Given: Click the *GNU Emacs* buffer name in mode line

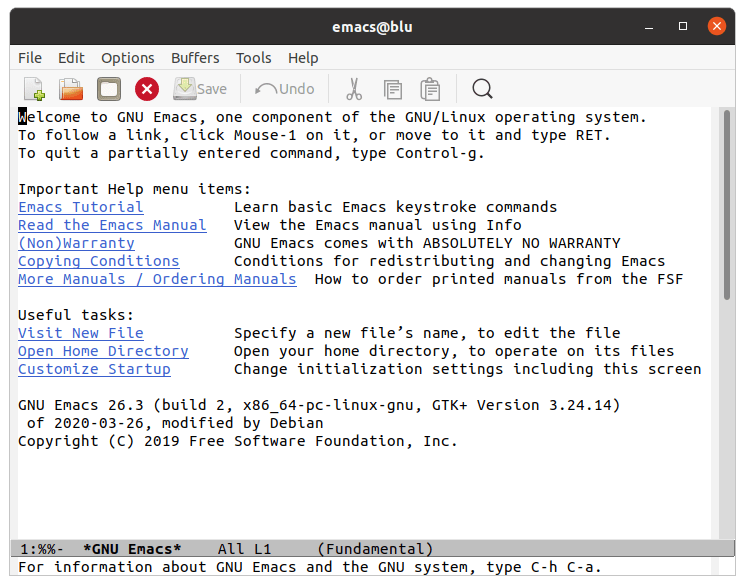Looking at the screenshot, I should click(x=132, y=549).
